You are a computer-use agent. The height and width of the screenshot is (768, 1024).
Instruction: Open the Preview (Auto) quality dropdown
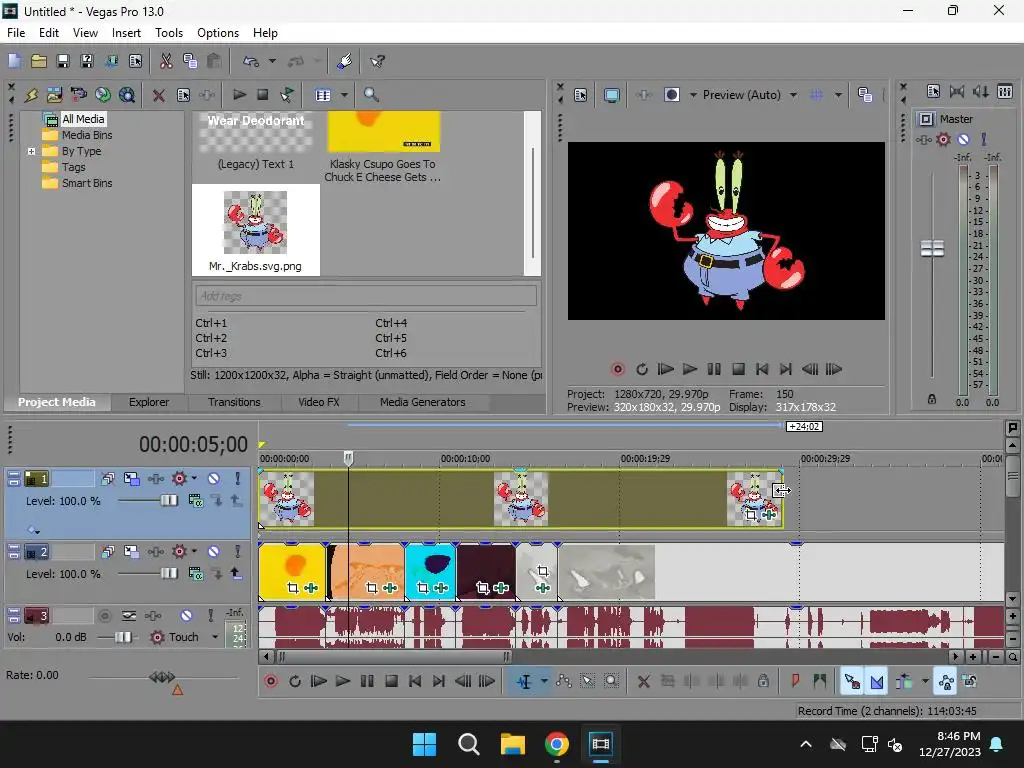793,95
